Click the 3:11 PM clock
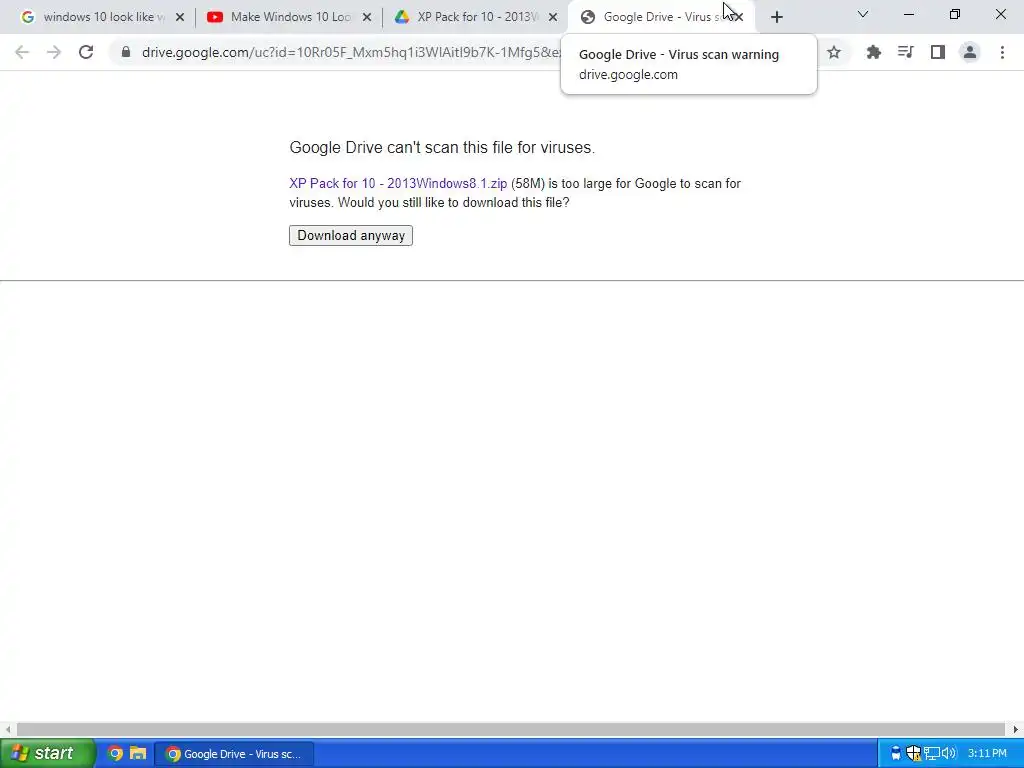Image resolution: width=1024 pixels, height=768 pixels. pyautogui.click(x=987, y=754)
